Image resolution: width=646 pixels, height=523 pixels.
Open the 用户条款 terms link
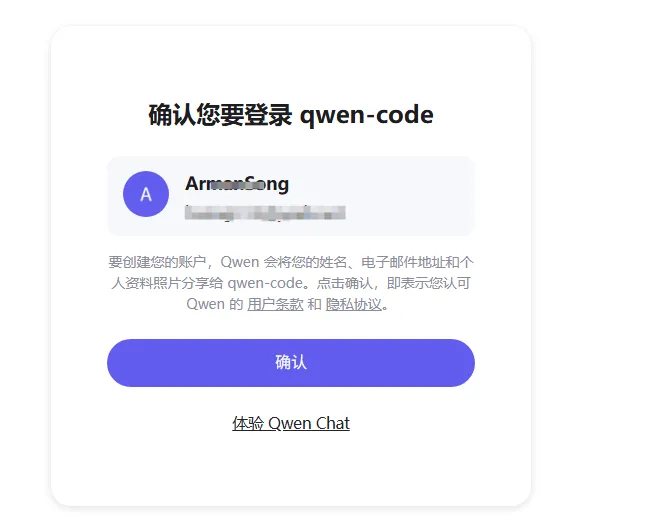275,304
